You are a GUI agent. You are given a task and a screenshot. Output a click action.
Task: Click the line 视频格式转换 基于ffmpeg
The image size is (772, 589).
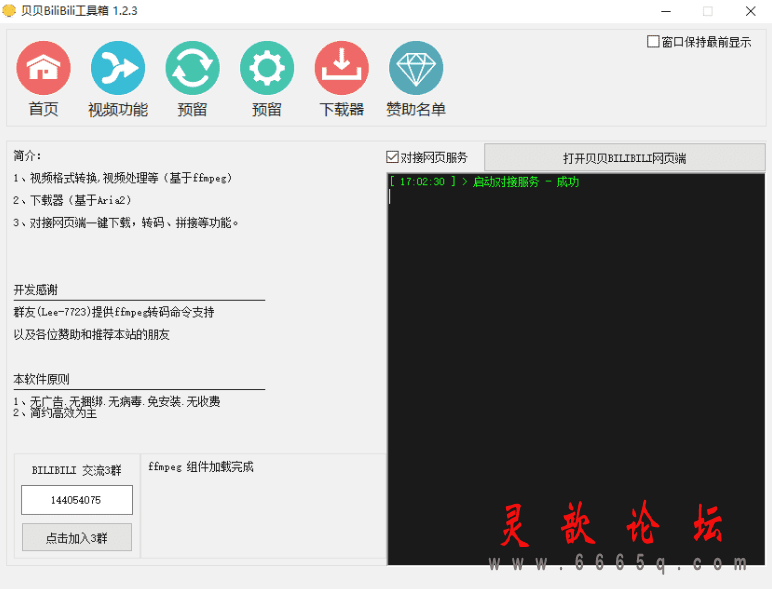[123, 178]
